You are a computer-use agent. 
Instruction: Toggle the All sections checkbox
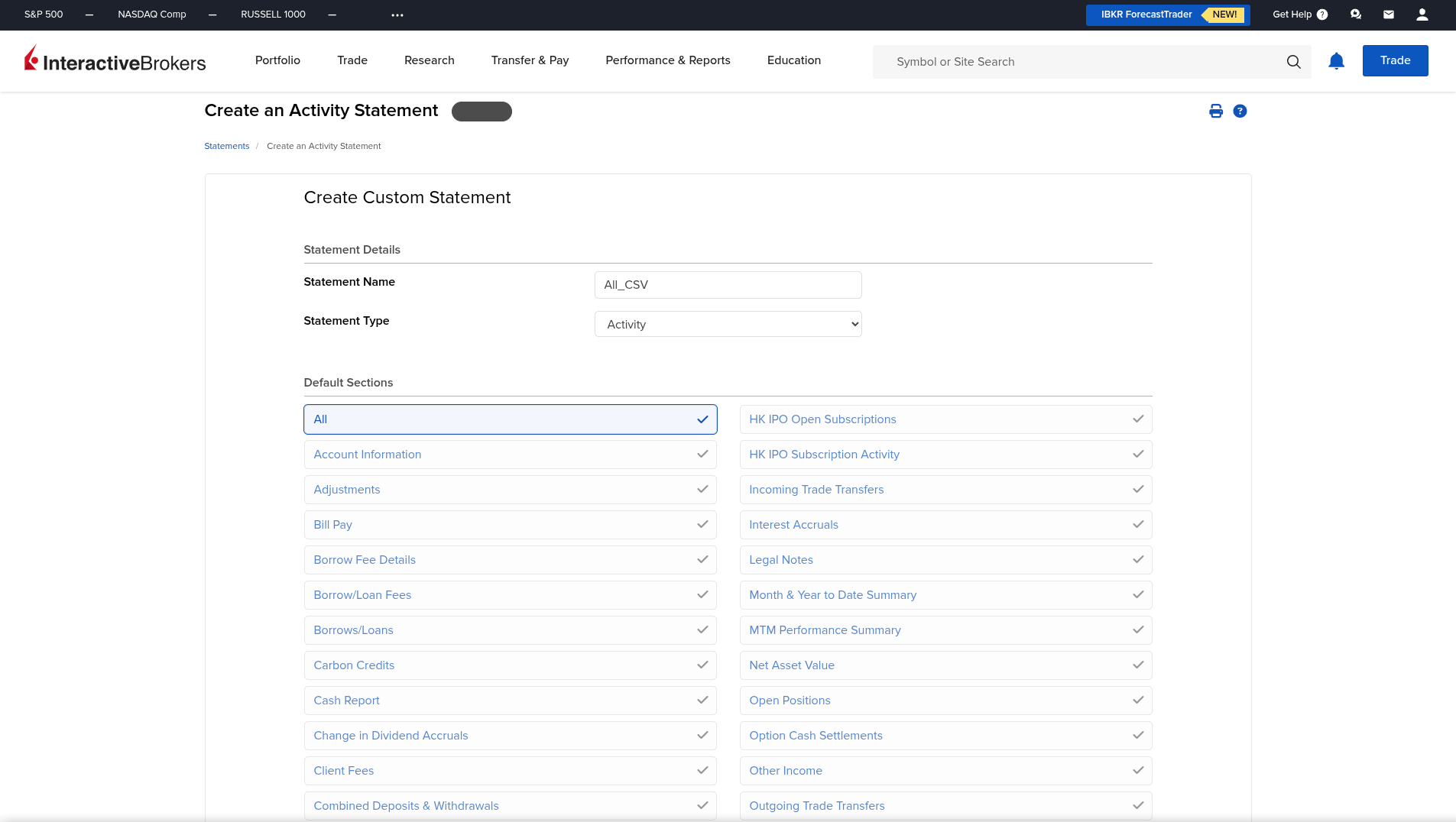click(510, 419)
